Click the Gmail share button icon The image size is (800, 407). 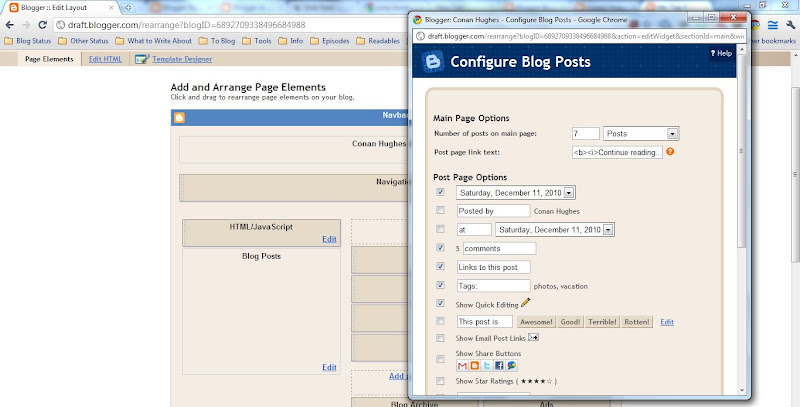pyautogui.click(x=462, y=365)
